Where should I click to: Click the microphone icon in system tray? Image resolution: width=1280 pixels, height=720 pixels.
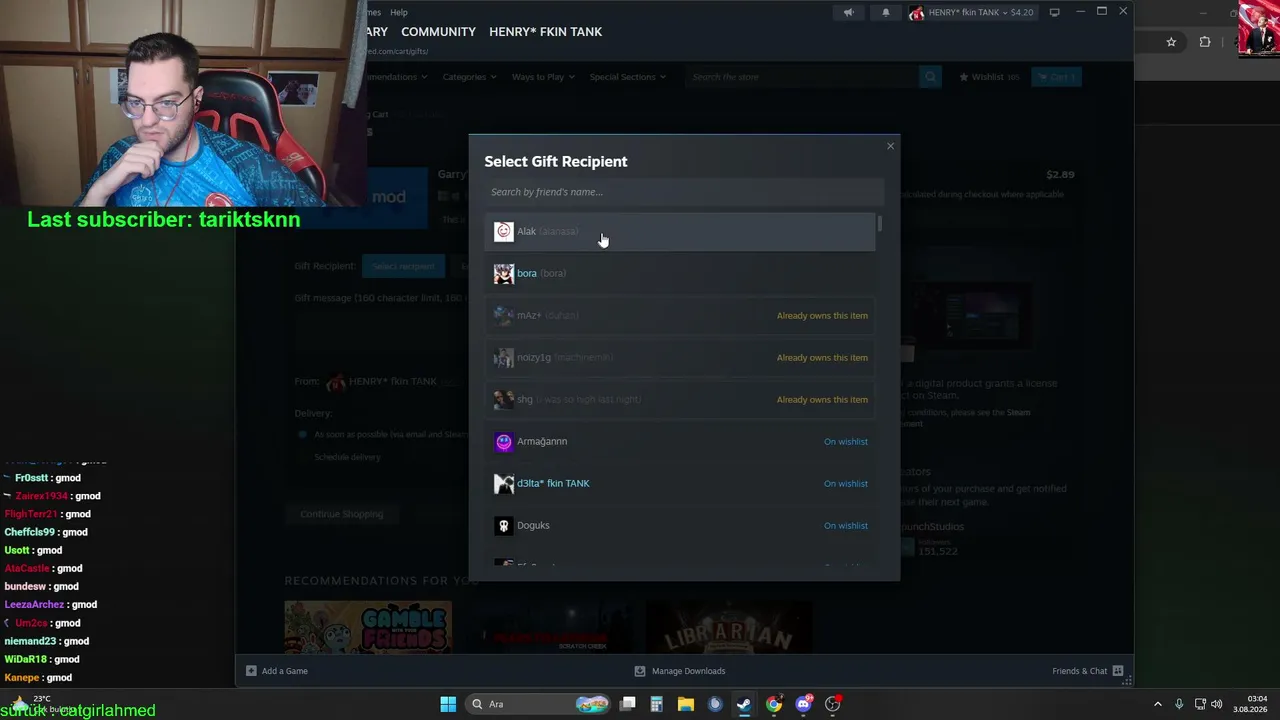coord(1179,704)
